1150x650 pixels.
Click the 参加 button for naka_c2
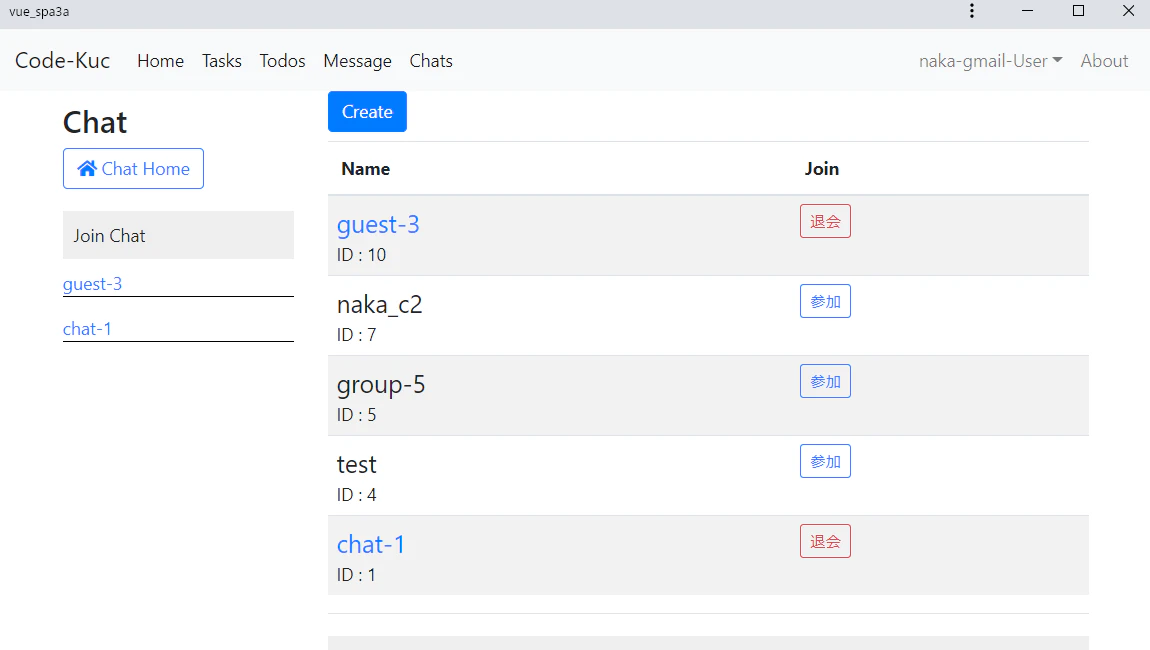pyautogui.click(x=825, y=301)
